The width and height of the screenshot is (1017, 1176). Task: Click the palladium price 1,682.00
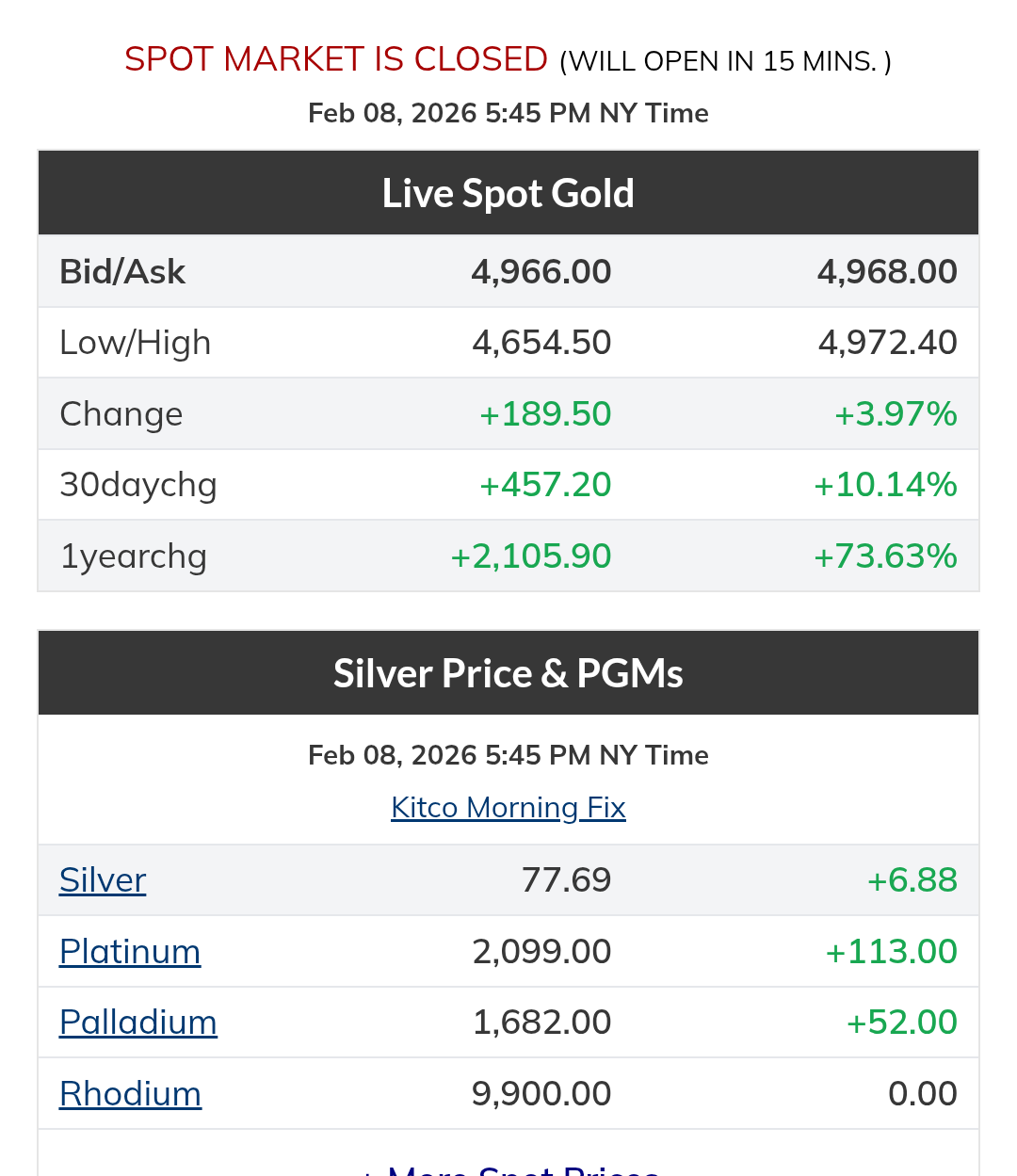[x=541, y=1023]
